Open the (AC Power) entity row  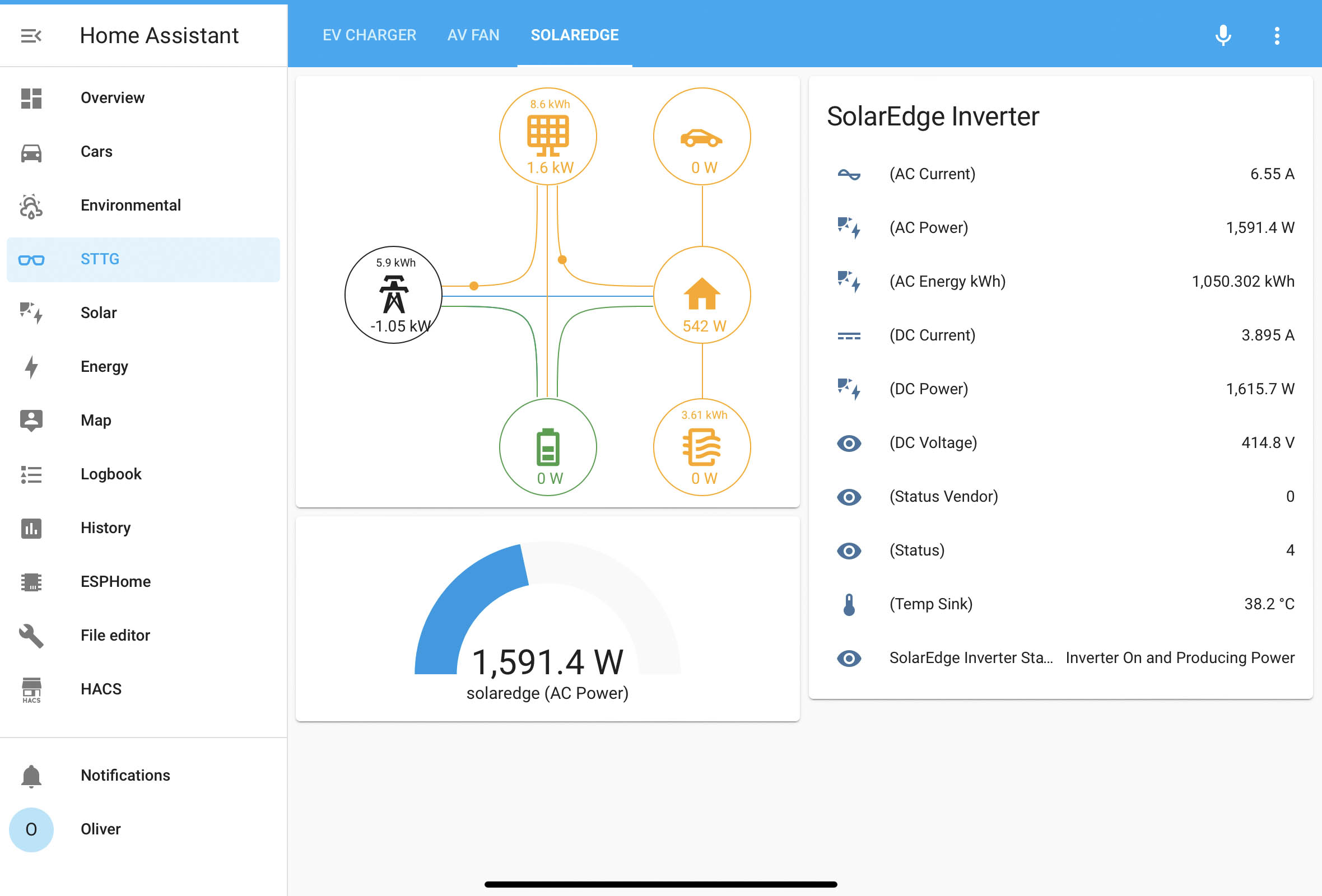pyautogui.click(x=1060, y=228)
